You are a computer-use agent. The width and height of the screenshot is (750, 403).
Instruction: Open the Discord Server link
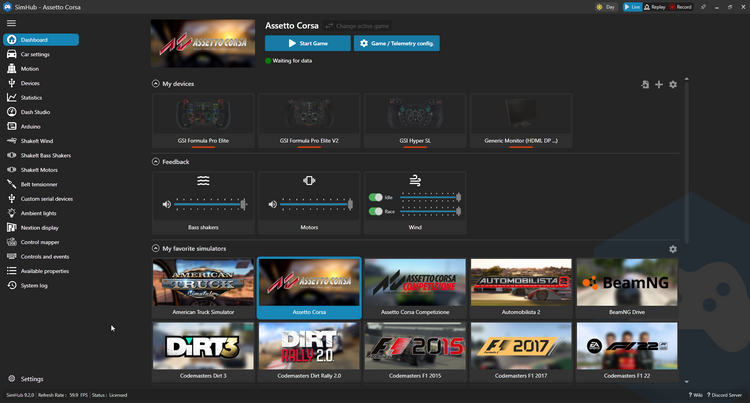tap(725, 395)
